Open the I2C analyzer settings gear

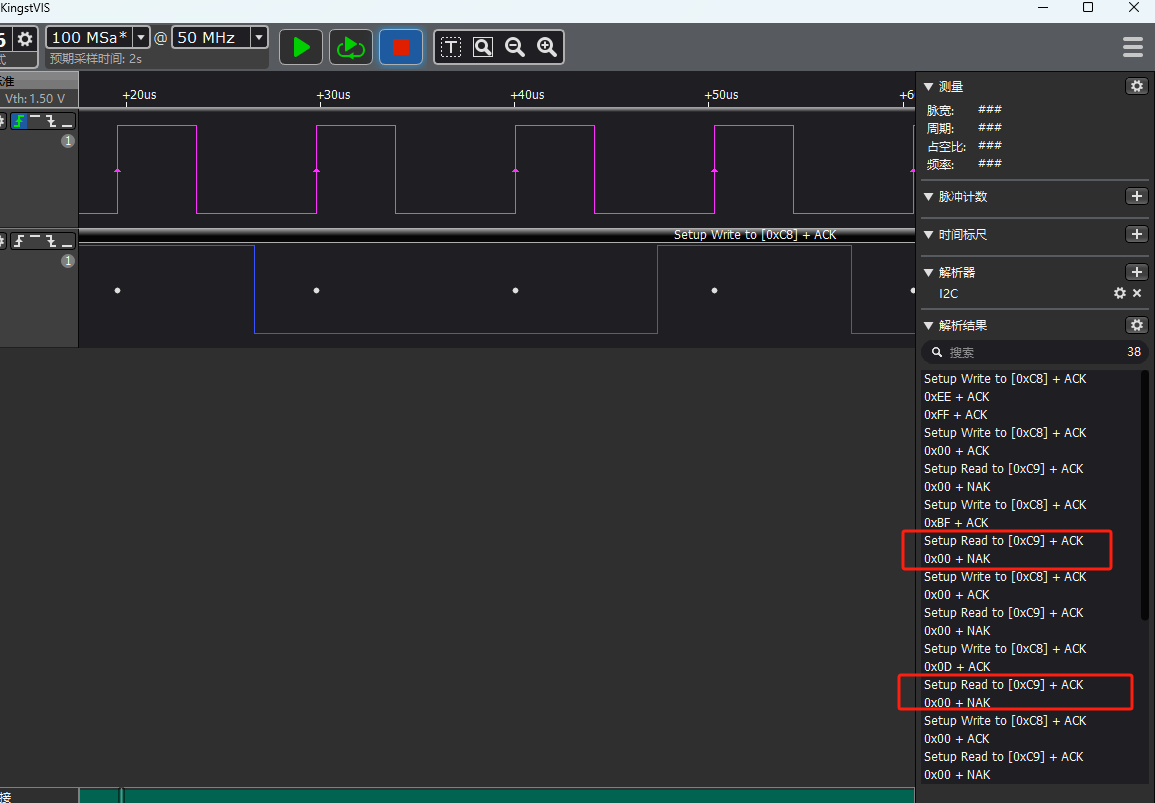1120,293
